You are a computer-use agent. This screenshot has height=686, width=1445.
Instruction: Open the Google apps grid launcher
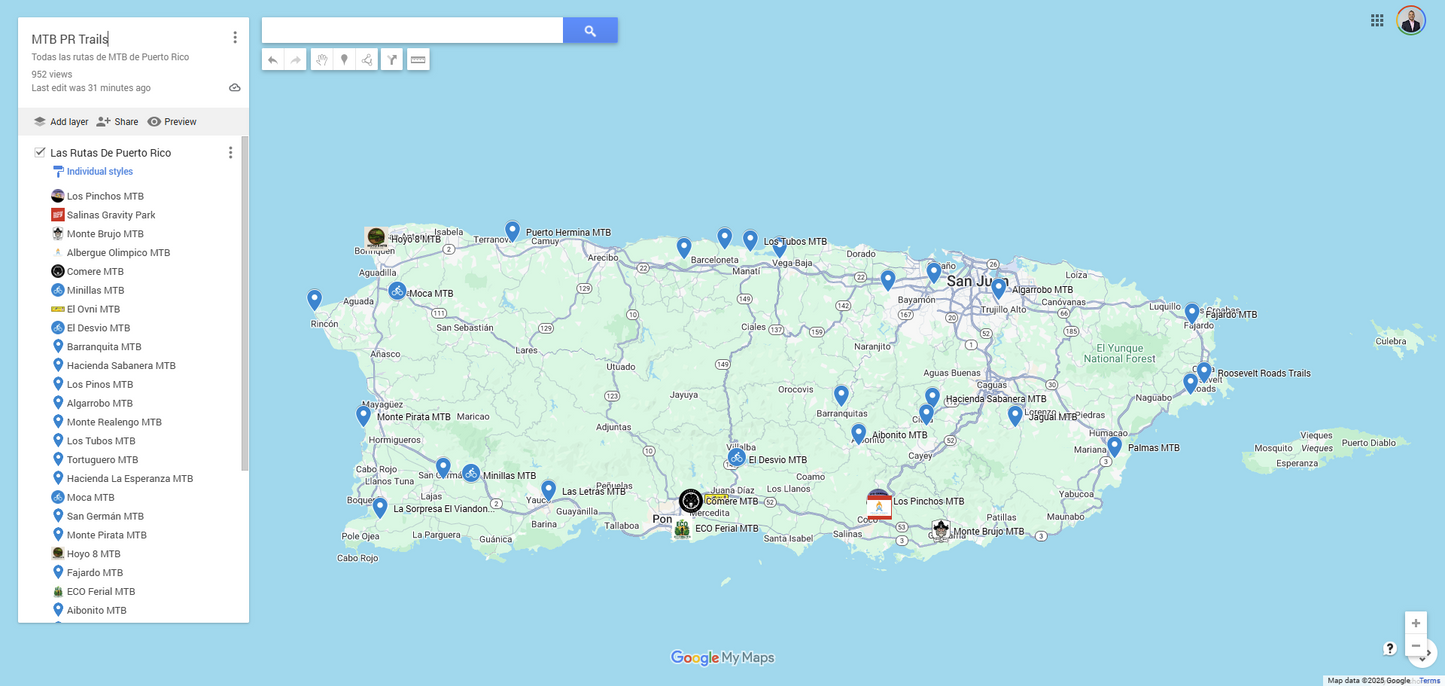point(1376,19)
